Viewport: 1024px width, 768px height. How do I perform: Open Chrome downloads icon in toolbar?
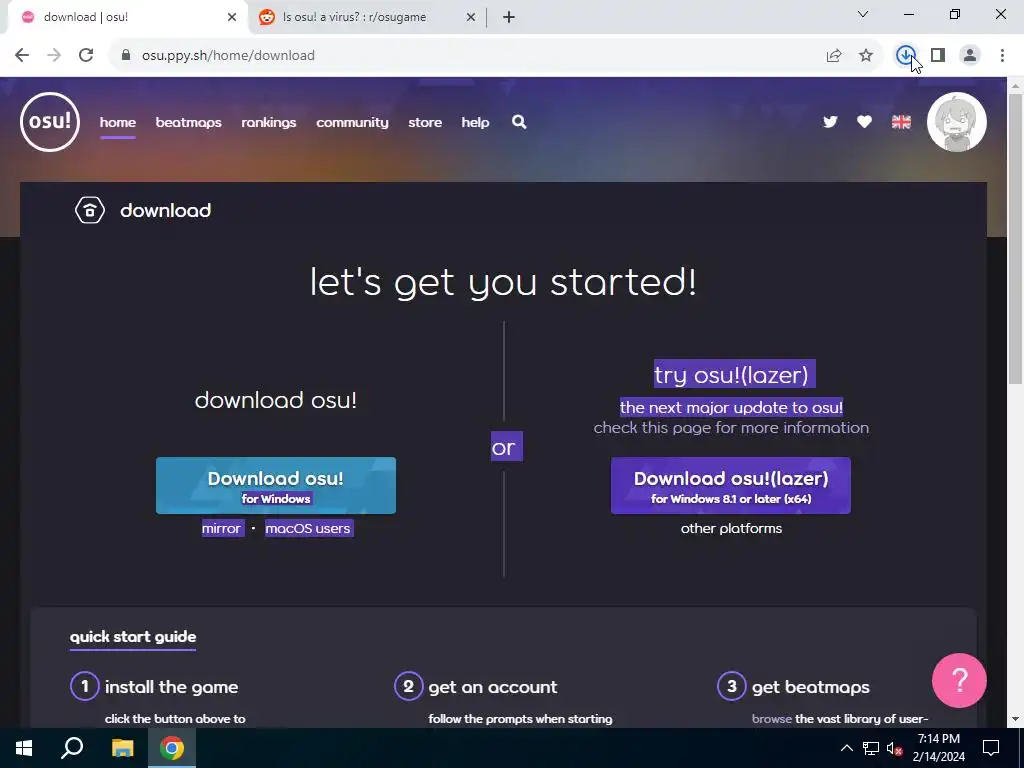905,56
